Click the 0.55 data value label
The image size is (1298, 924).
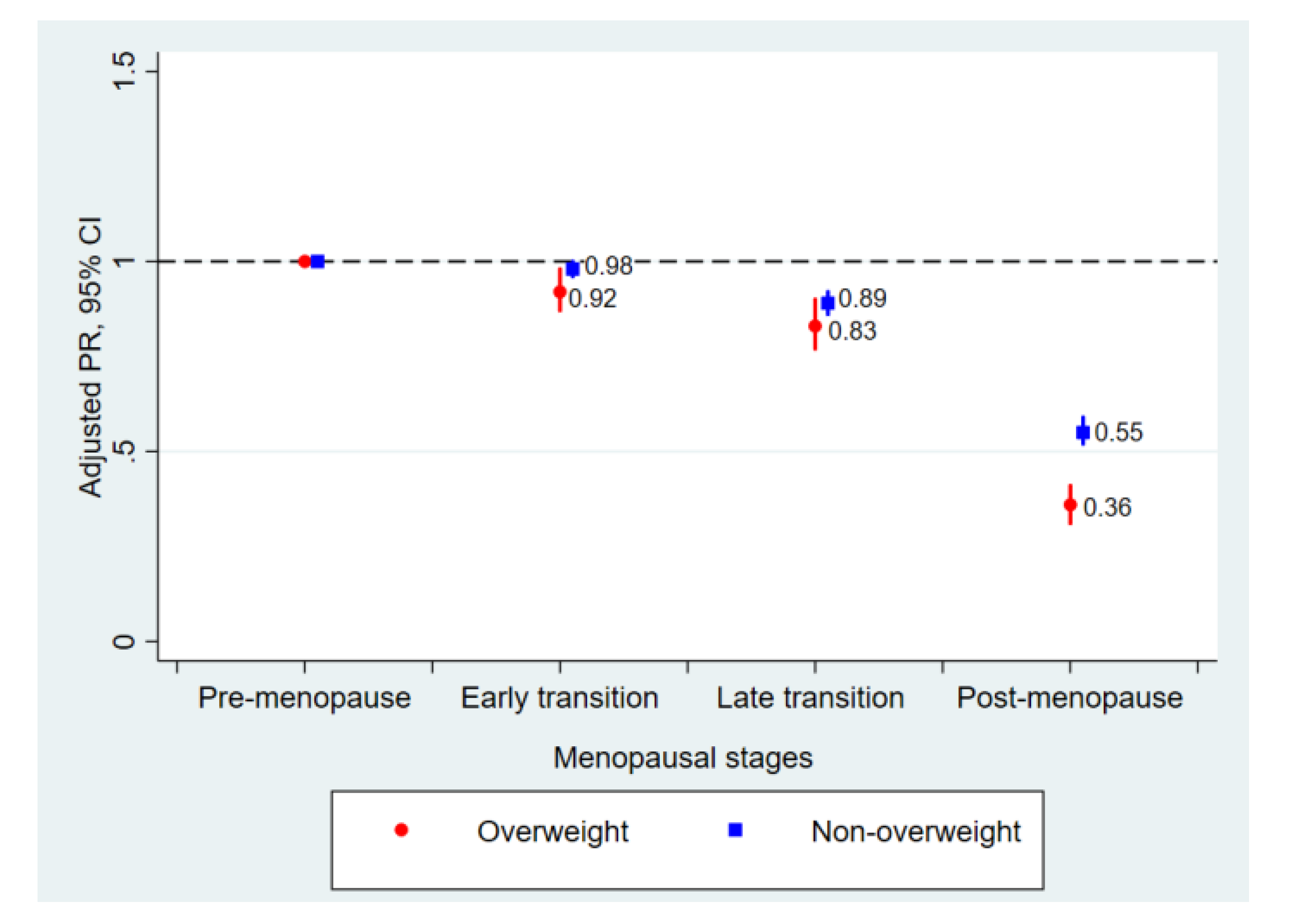[1119, 432]
